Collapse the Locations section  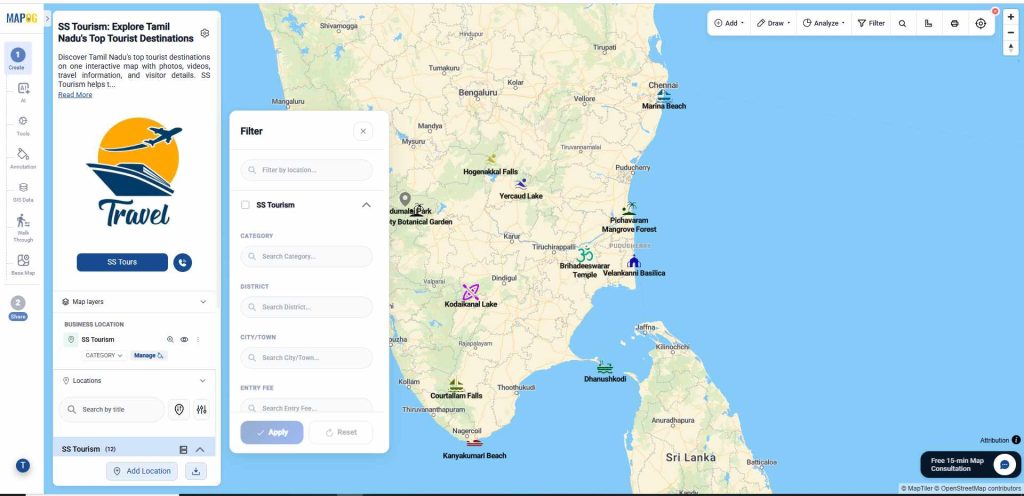(203, 380)
